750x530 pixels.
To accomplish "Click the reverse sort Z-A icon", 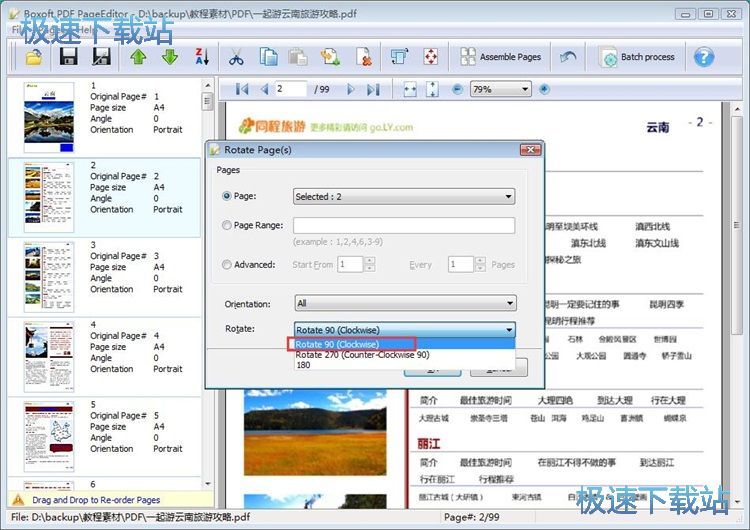I will pyautogui.click(x=200, y=57).
